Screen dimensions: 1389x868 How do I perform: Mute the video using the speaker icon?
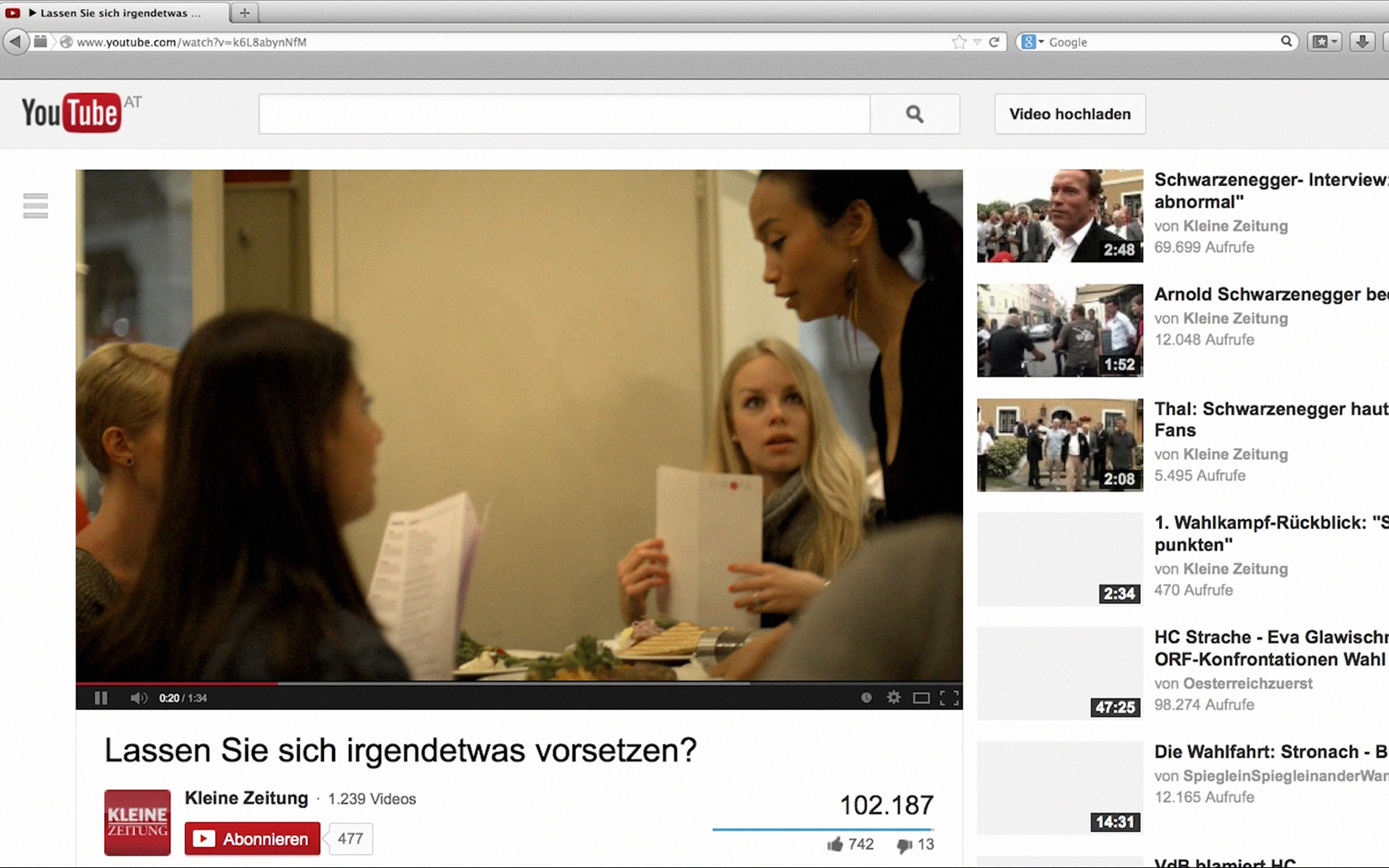tap(138, 698)
